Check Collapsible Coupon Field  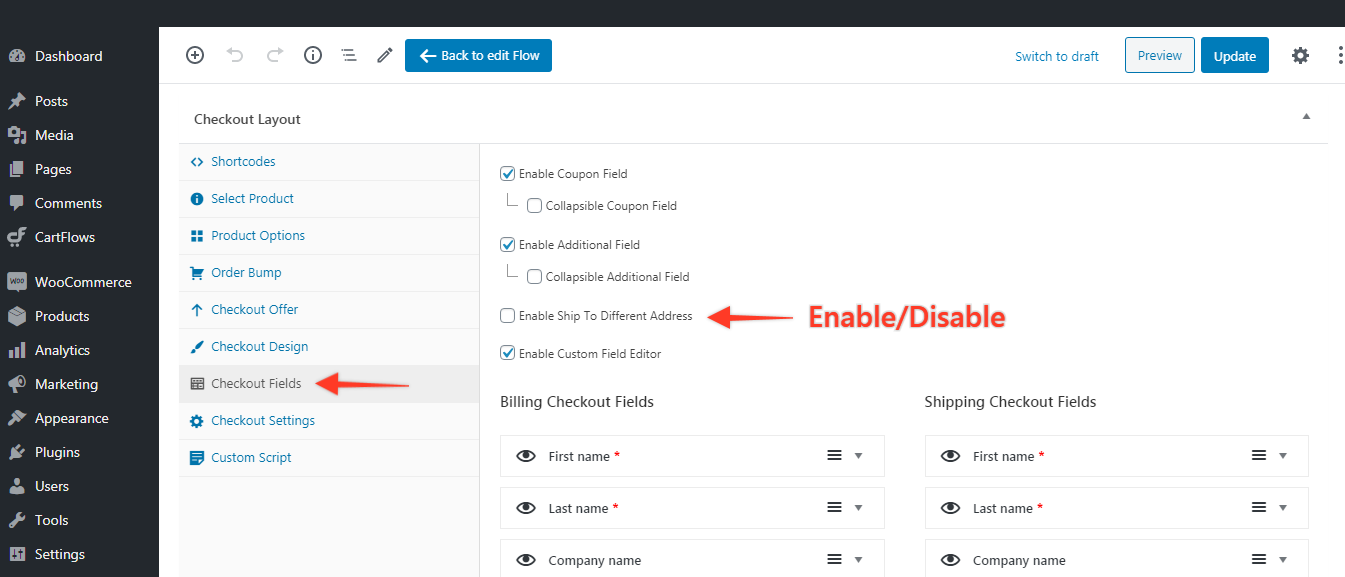534,205
